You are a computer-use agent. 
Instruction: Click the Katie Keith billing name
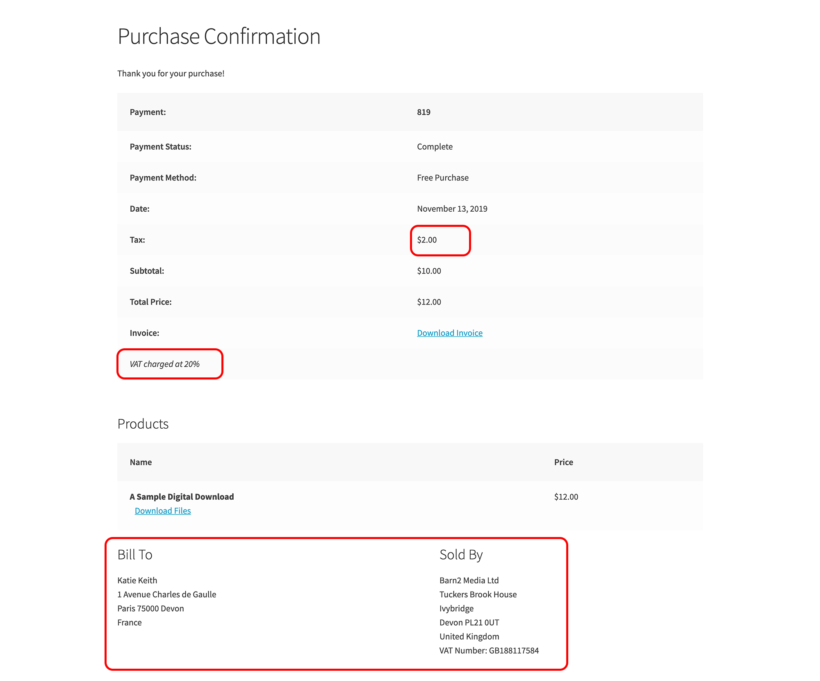137,580
